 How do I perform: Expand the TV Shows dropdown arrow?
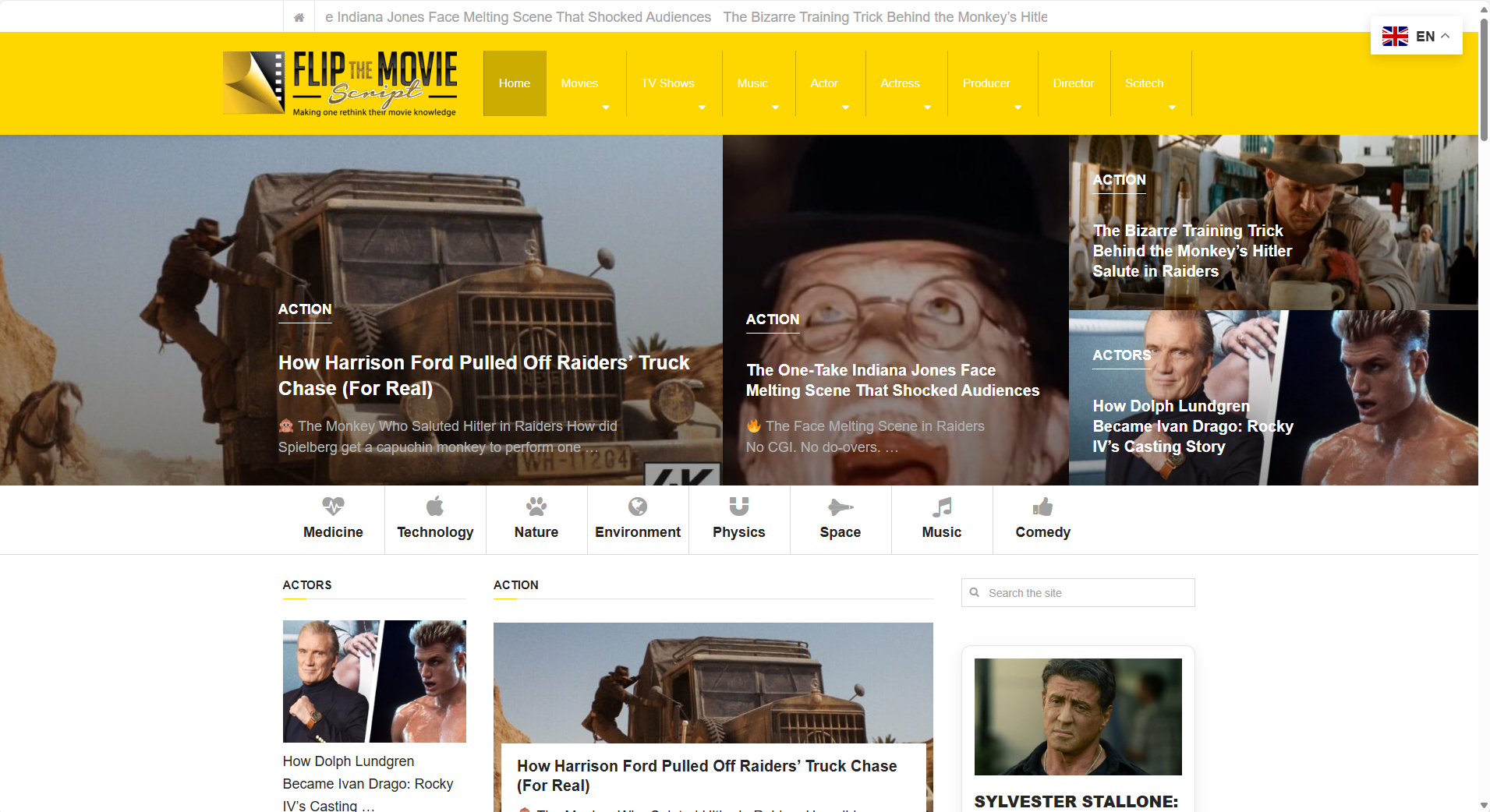tap(702, 108)
